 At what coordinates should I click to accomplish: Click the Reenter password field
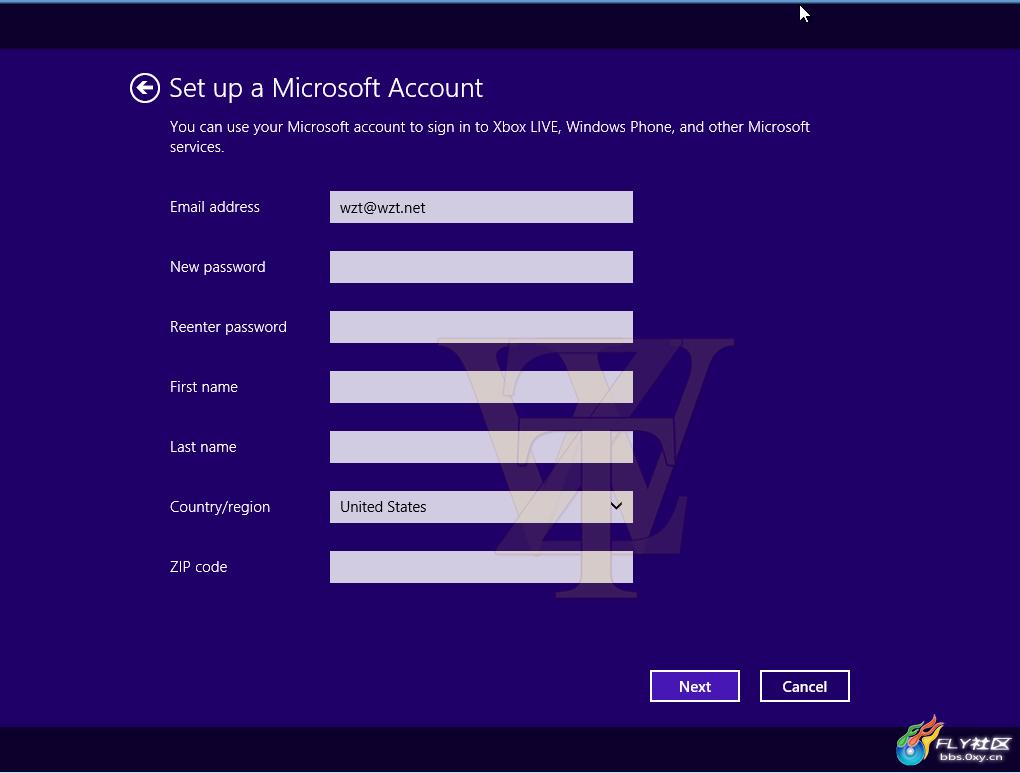click(x=481, y=327)
